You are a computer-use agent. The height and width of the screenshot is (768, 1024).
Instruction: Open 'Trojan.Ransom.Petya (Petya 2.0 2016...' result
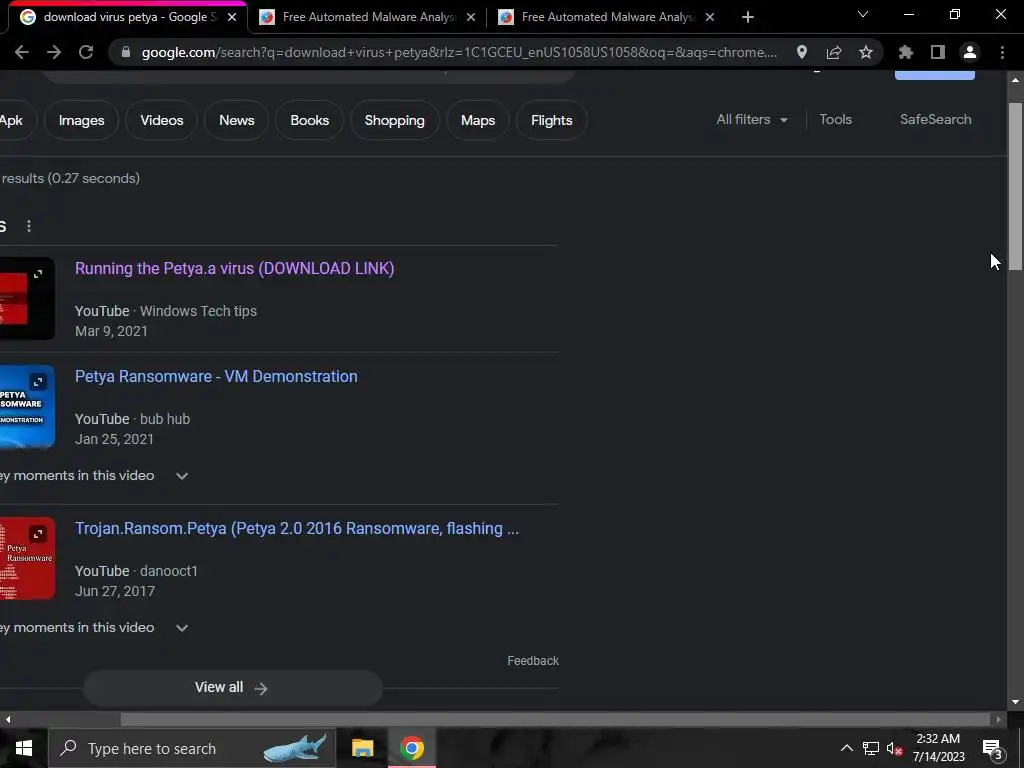(x=297, y=528)
